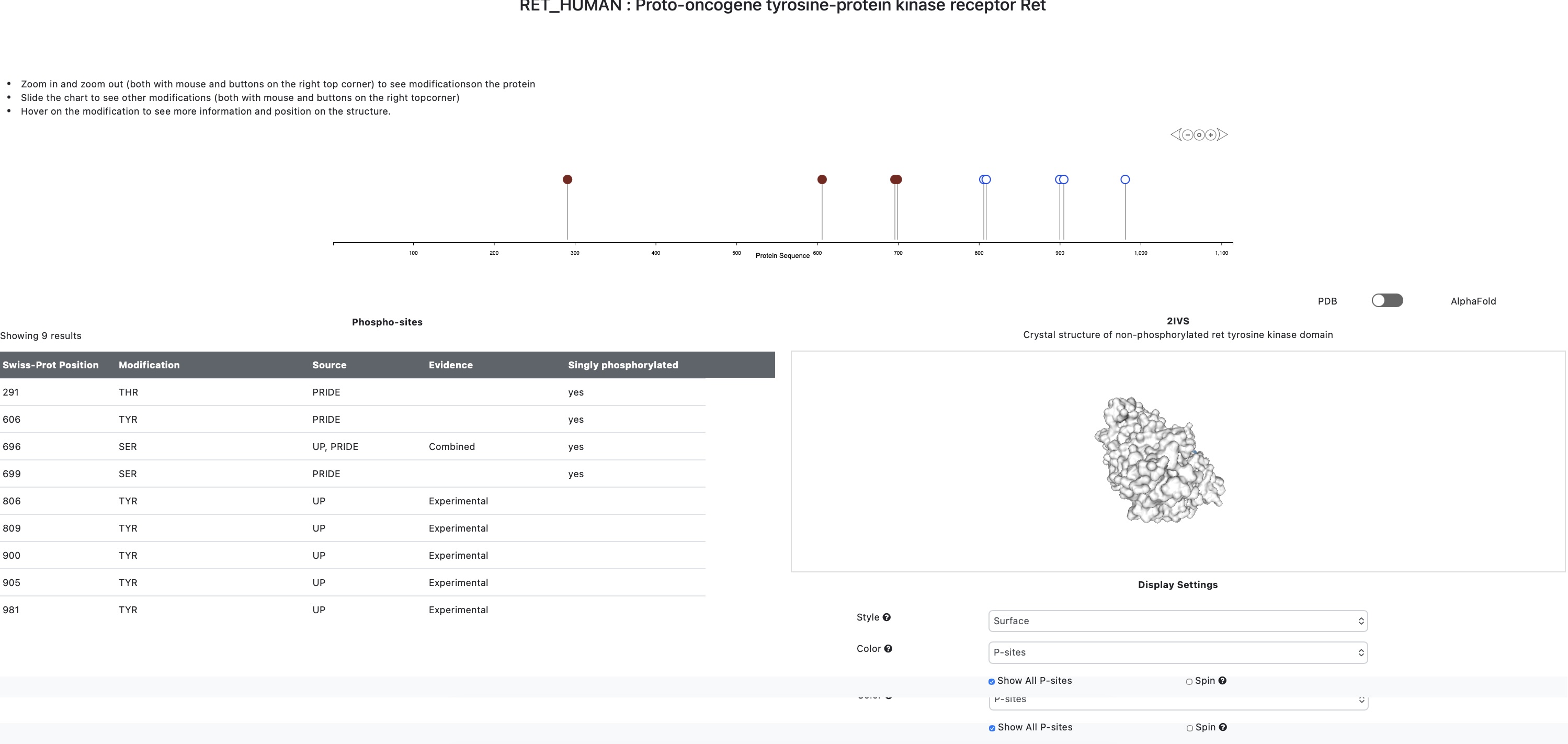Image resolution: width=1568 pixels, height=744 pixels.
Task: Slide the chart left with the arrow
Action: [1175, 134]
